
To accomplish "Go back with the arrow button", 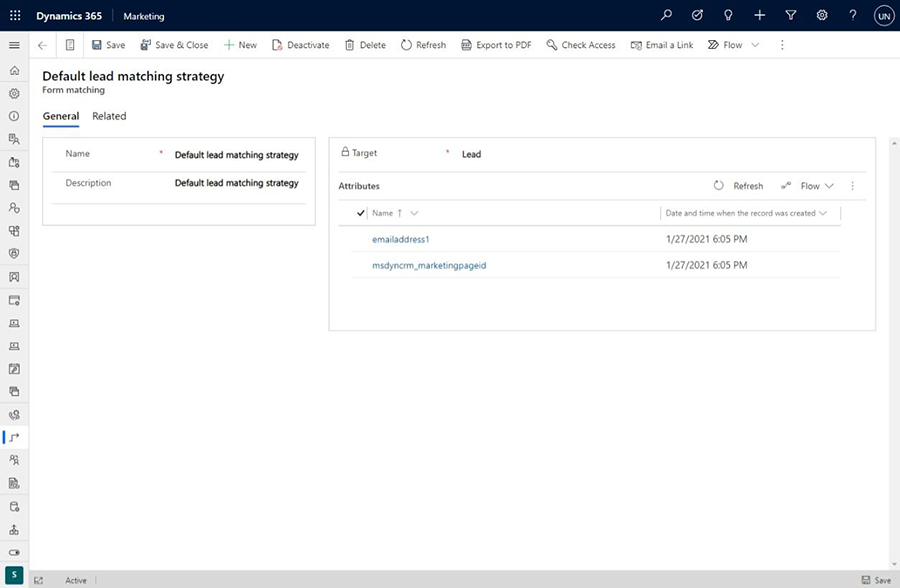I will tap(42, 45).
